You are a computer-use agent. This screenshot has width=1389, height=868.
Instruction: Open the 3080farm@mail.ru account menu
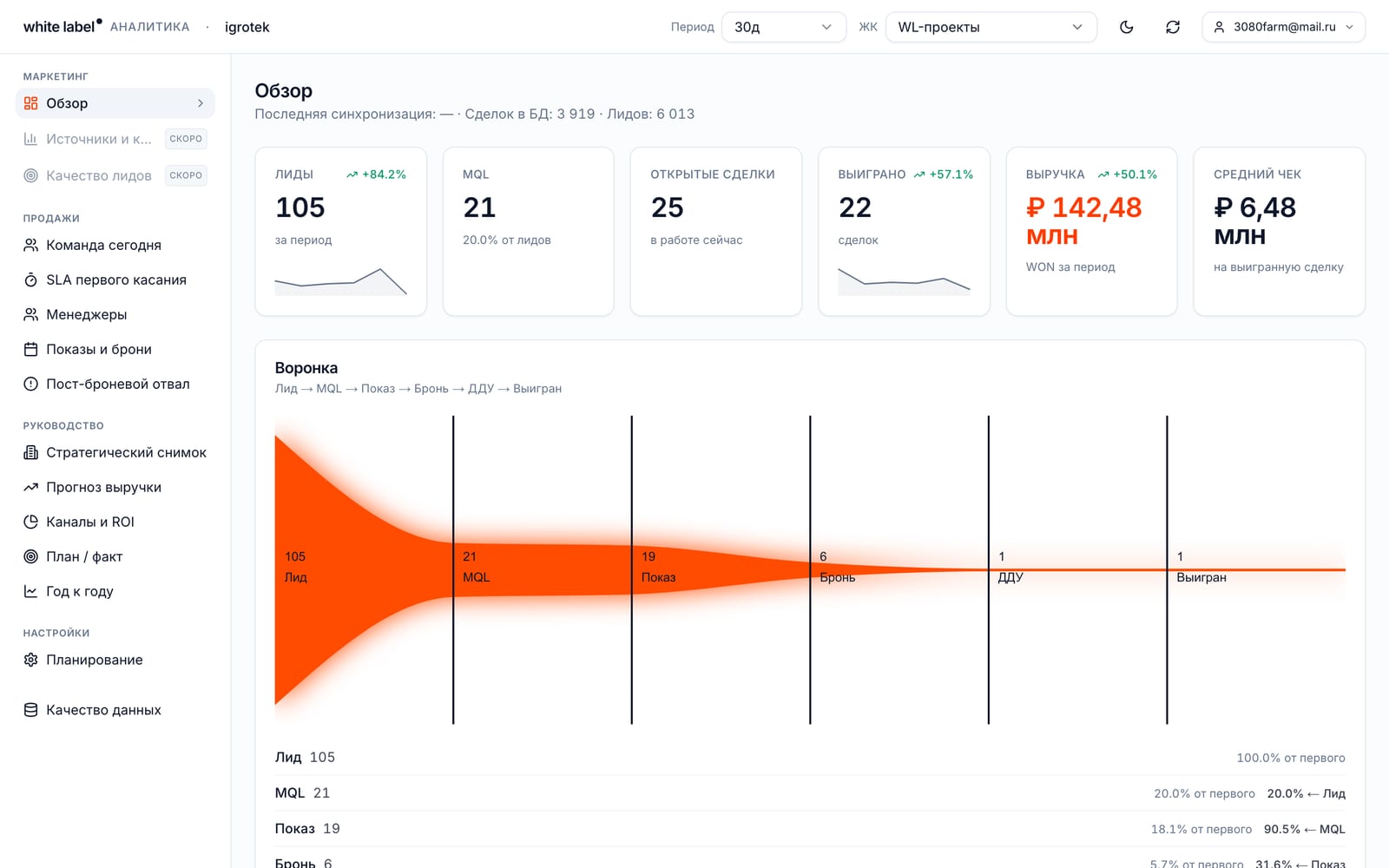pos(1283,27)
